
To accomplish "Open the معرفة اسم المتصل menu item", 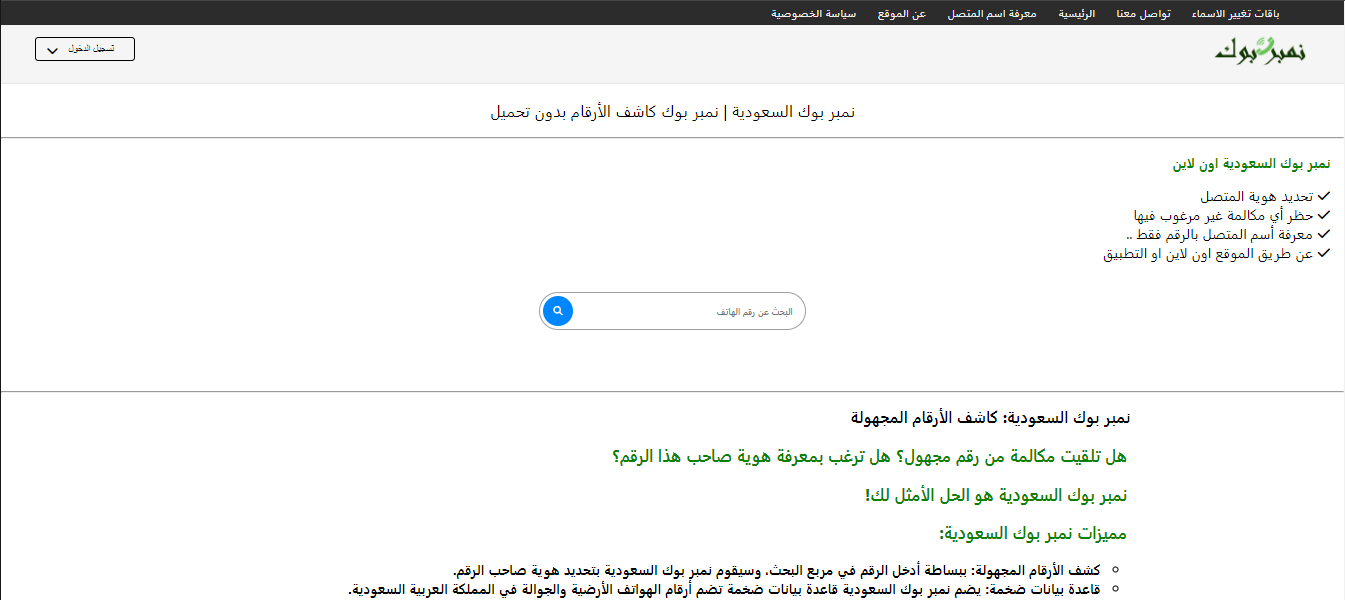I will [991, 13].
